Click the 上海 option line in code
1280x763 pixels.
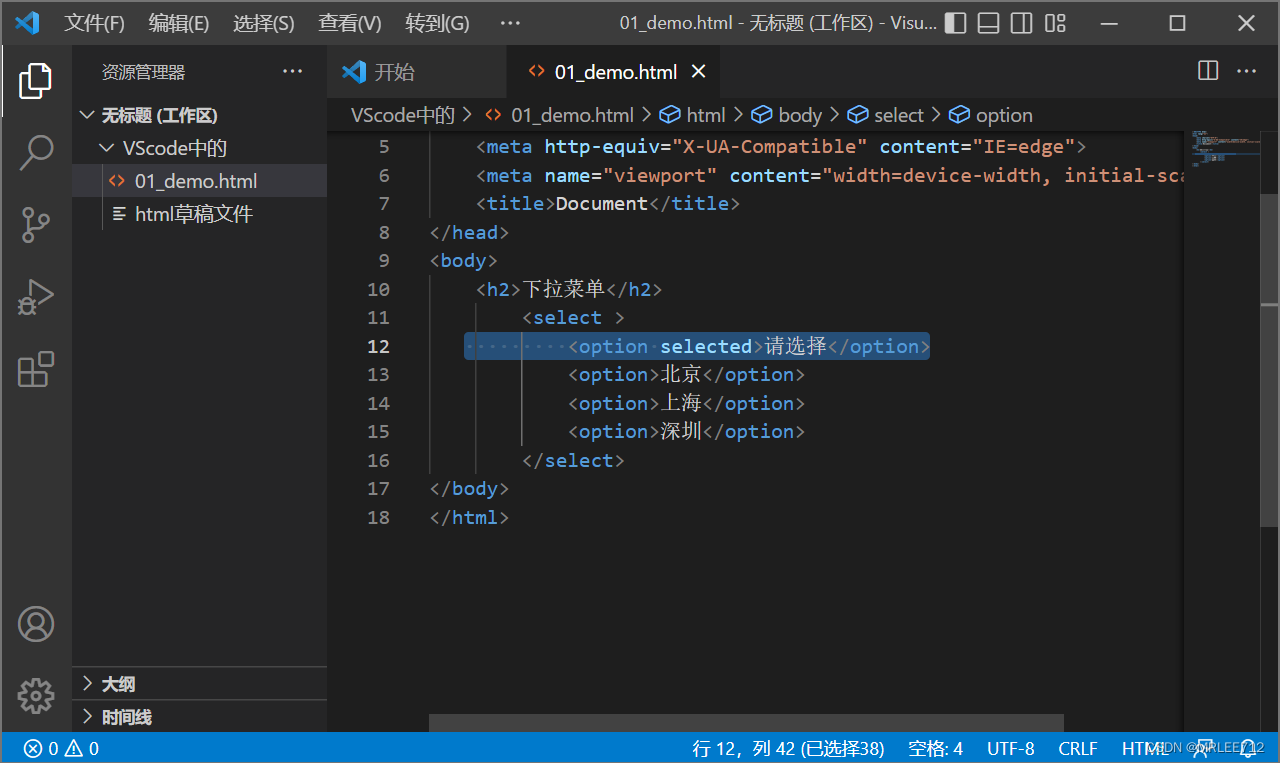click(x=686, y=403)
